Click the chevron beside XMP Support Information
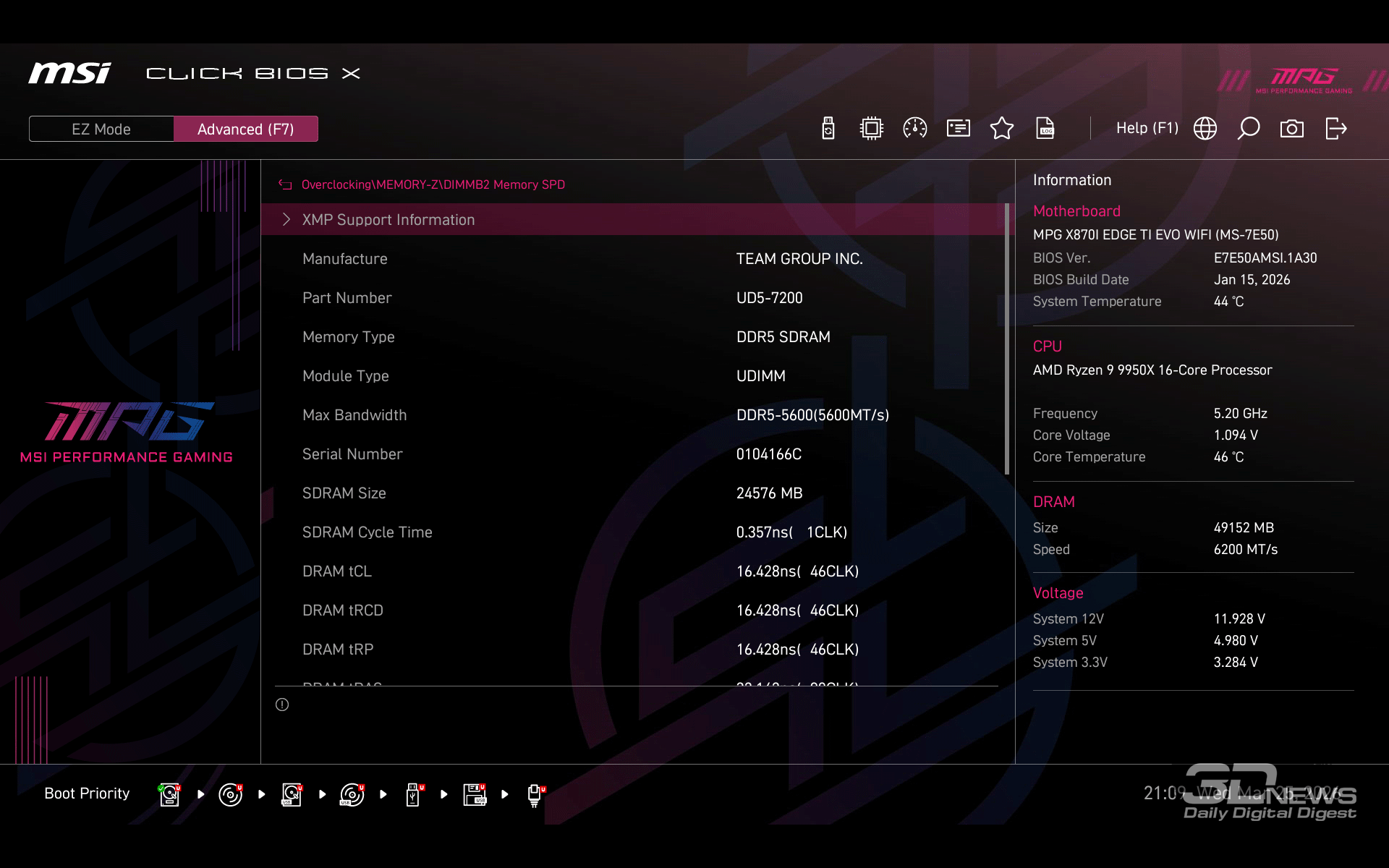The width and height of the screenshot is (1389, 868). pos(286,220)
